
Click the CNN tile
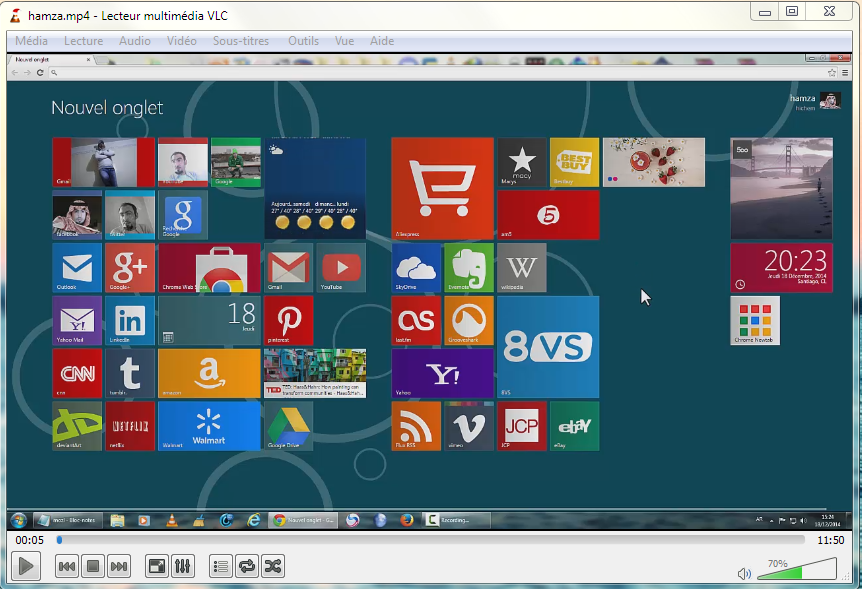click(77, 373)
